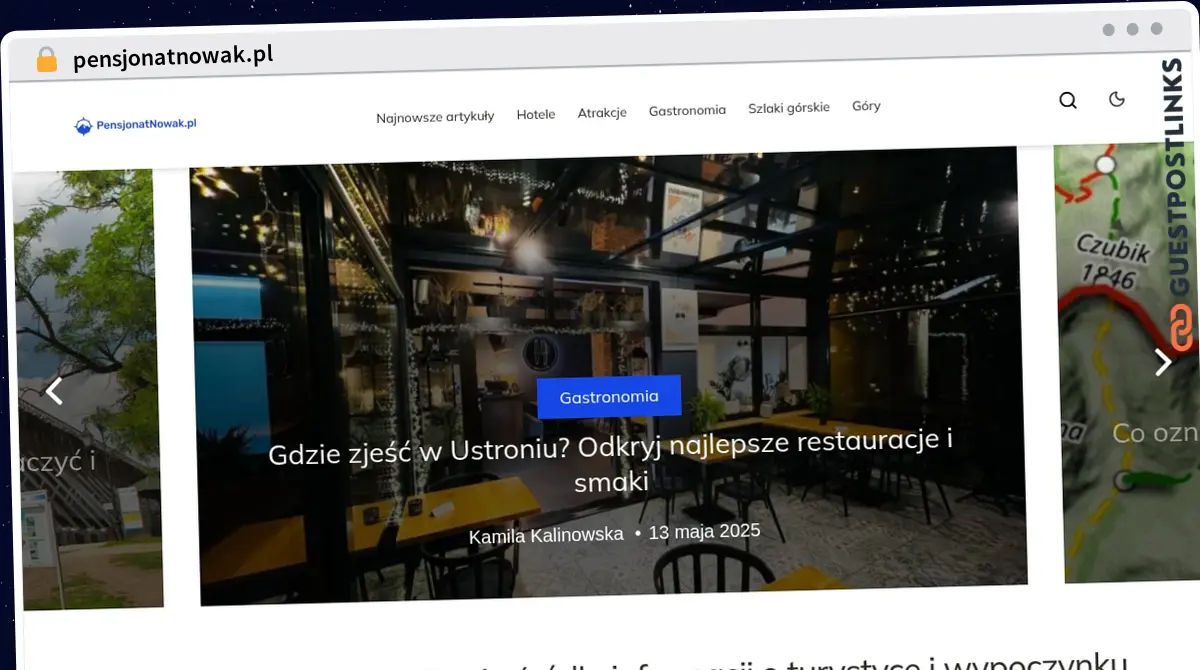Toggle dark mode moon icon
The height and width of the screenshot is (670, 1200).
coord(1117,98)
